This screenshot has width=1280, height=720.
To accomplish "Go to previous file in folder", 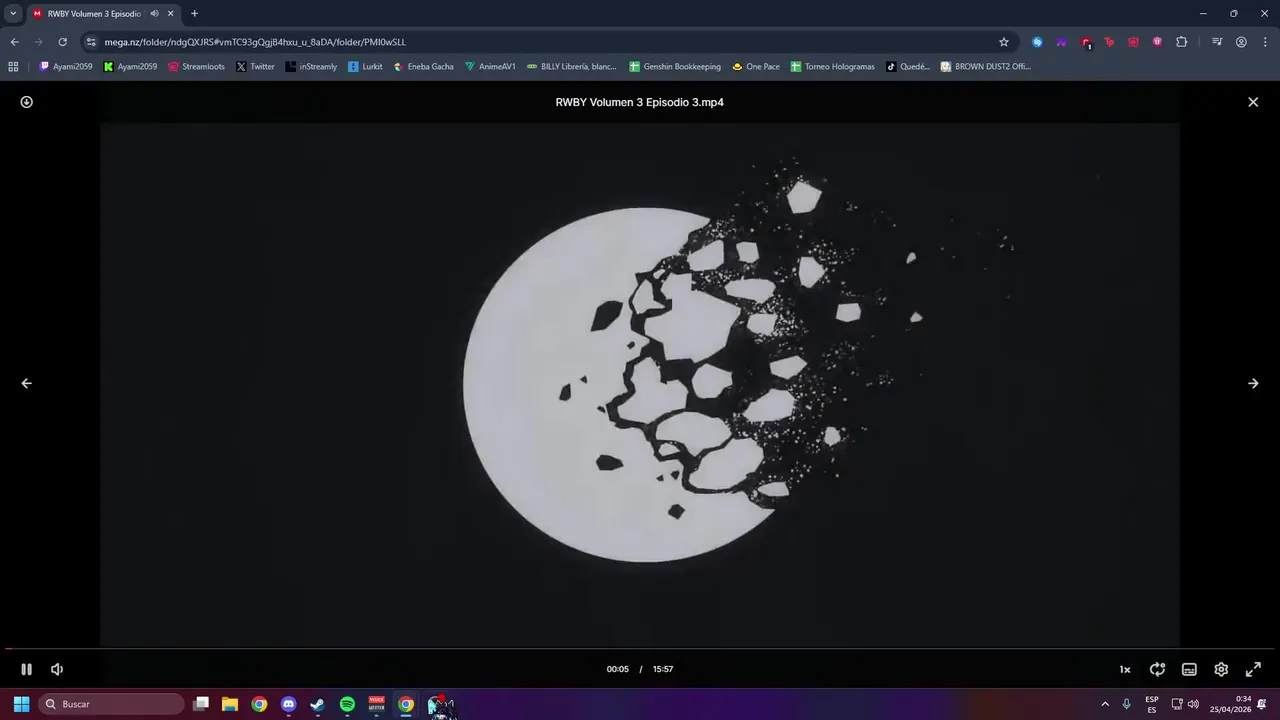I will [27, 383].
